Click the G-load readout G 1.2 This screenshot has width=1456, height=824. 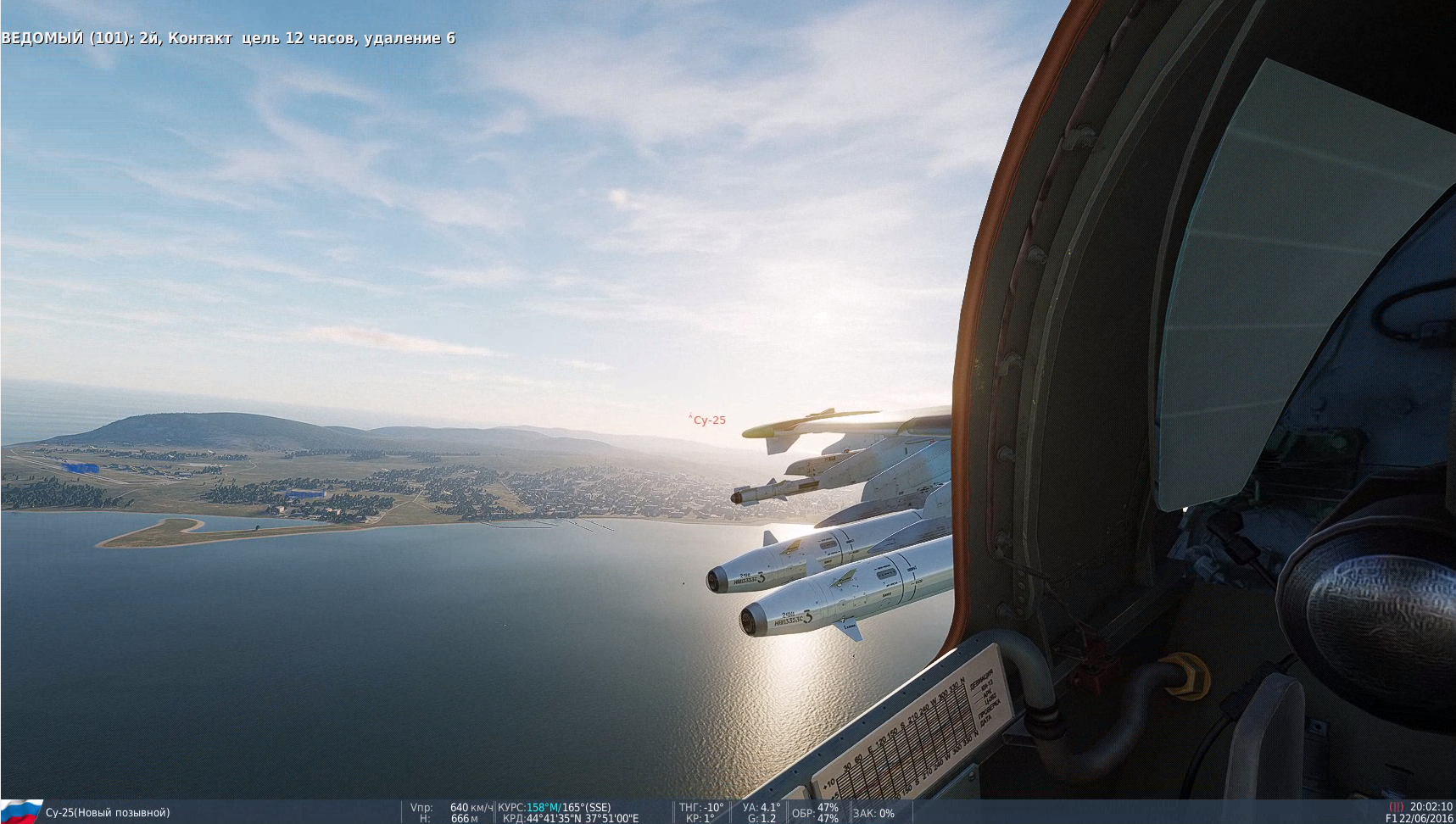(762, 819)
